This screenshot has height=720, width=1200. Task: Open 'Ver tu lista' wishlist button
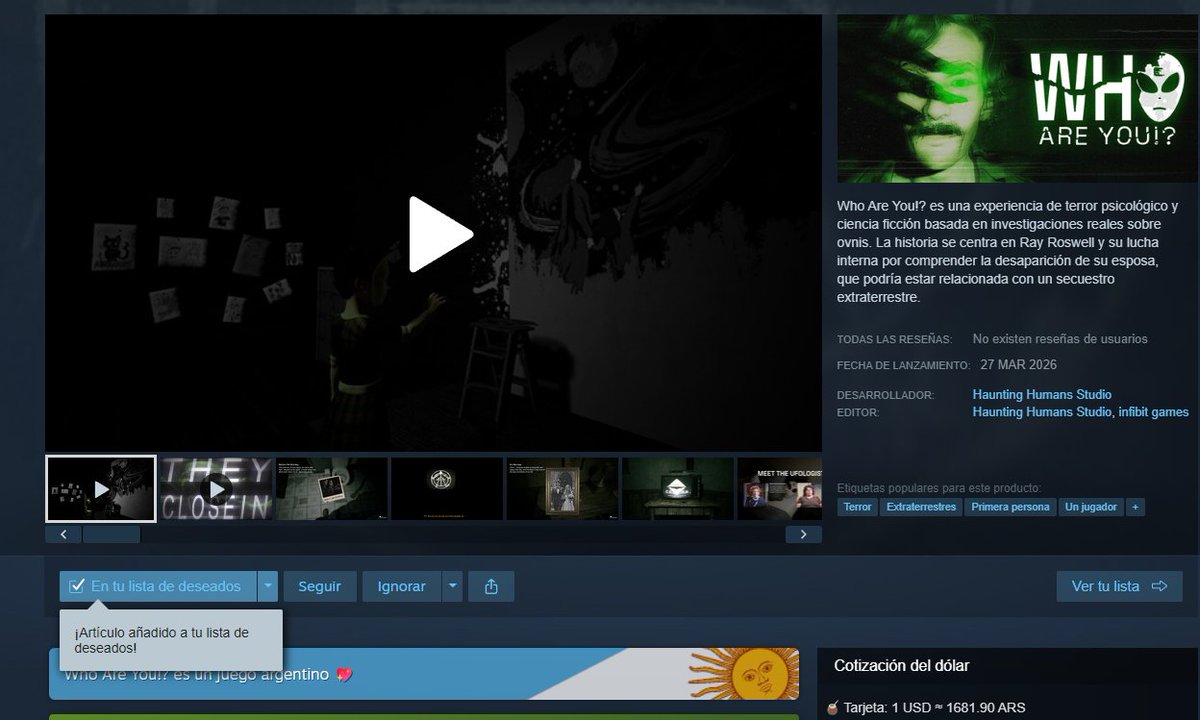click(x=1119, y=586)
